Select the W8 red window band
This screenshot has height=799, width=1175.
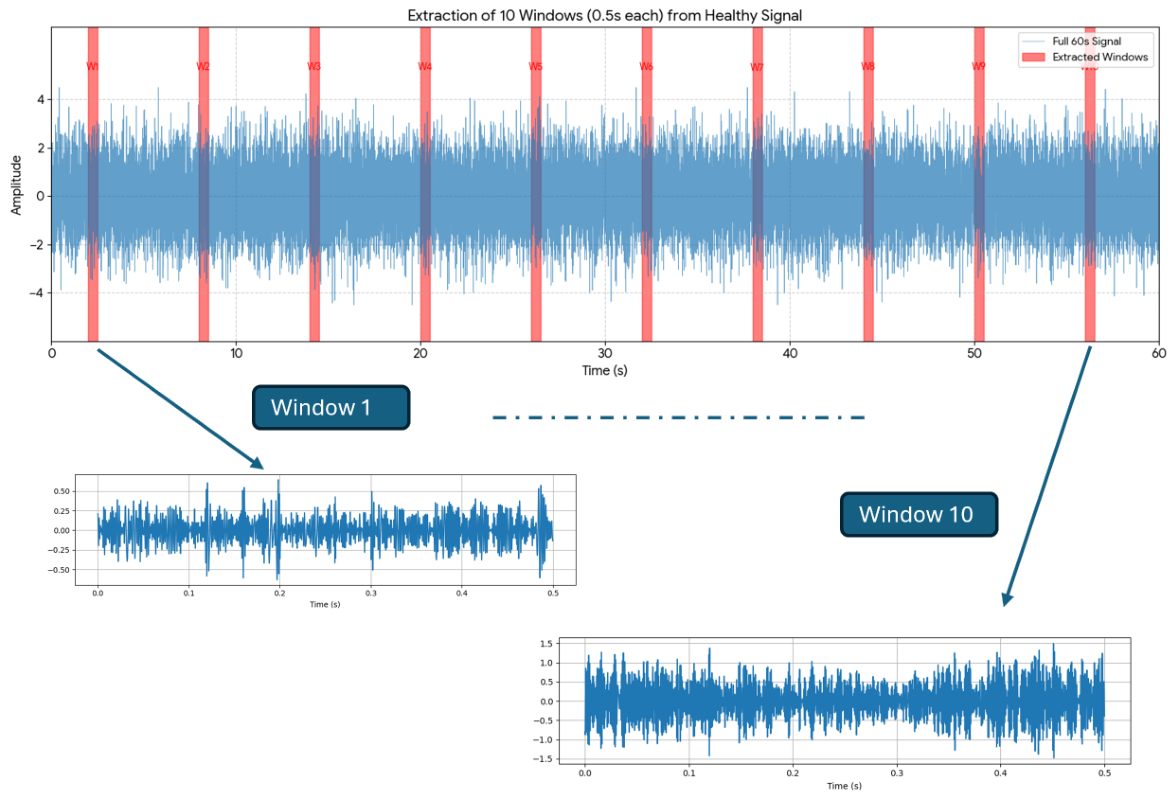[x=869, y=184]
